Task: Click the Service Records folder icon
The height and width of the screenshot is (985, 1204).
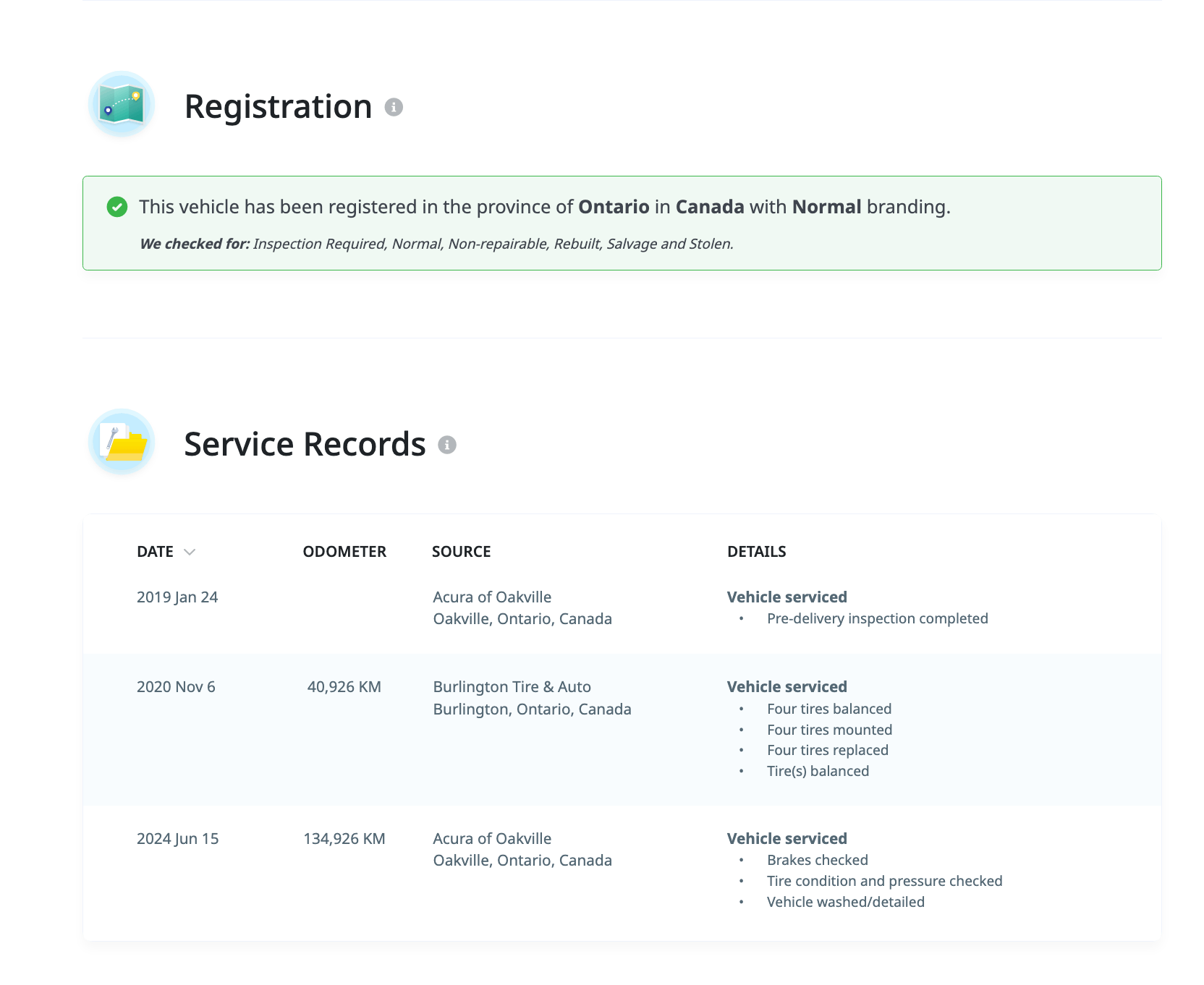Action: 122,443
